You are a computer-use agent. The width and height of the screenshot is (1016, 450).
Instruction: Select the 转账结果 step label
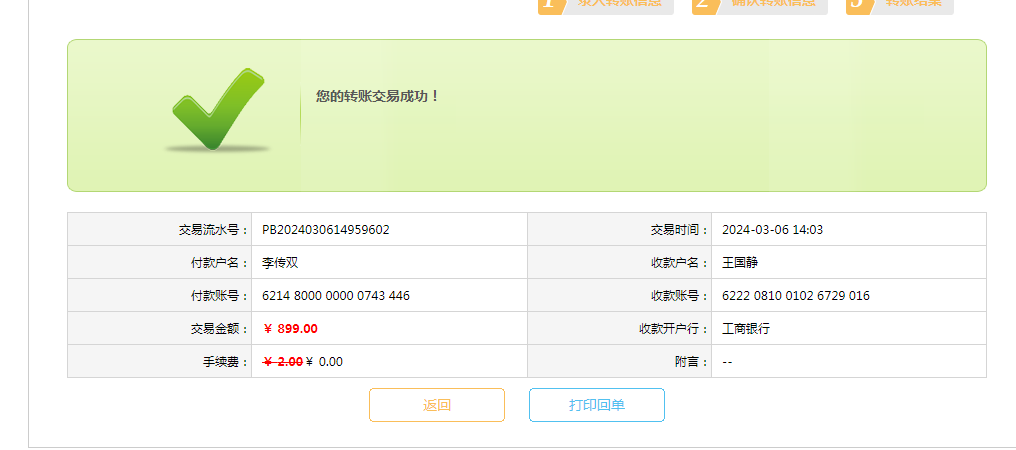[913, 4]
